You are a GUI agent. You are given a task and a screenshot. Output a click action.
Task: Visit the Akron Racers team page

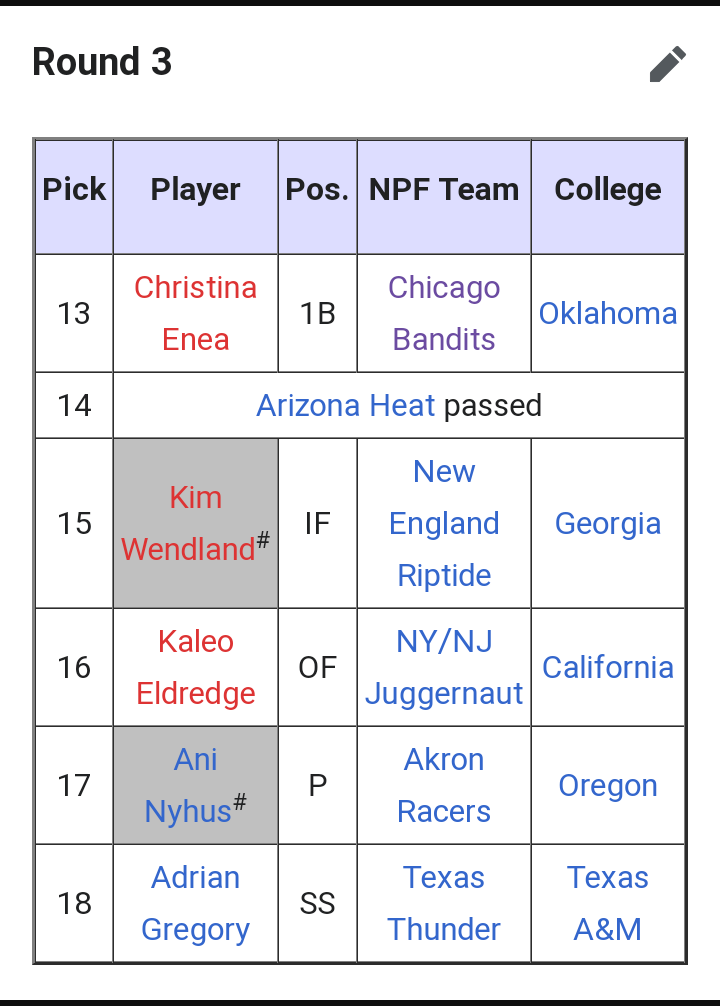[444, 785]
